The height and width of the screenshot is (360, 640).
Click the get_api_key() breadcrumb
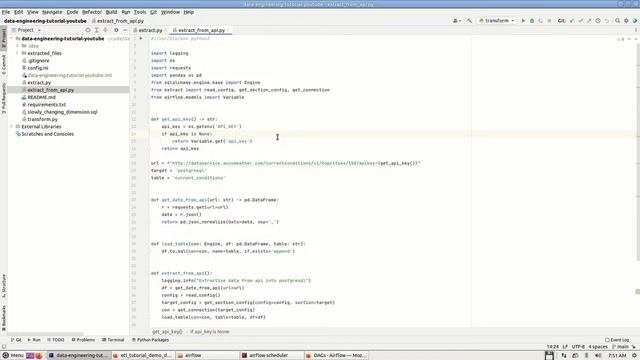[x=167, y=332]
